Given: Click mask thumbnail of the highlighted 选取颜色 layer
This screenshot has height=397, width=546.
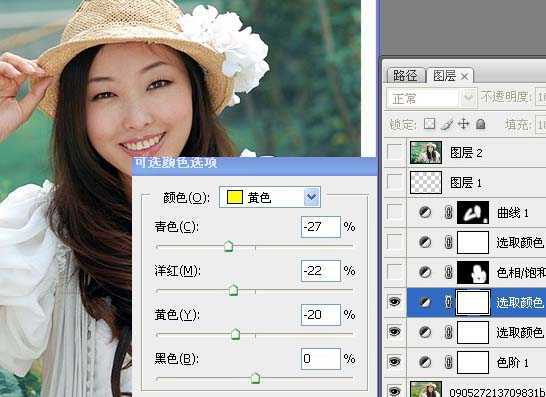Looking at the screenshot, I should 473,302.
